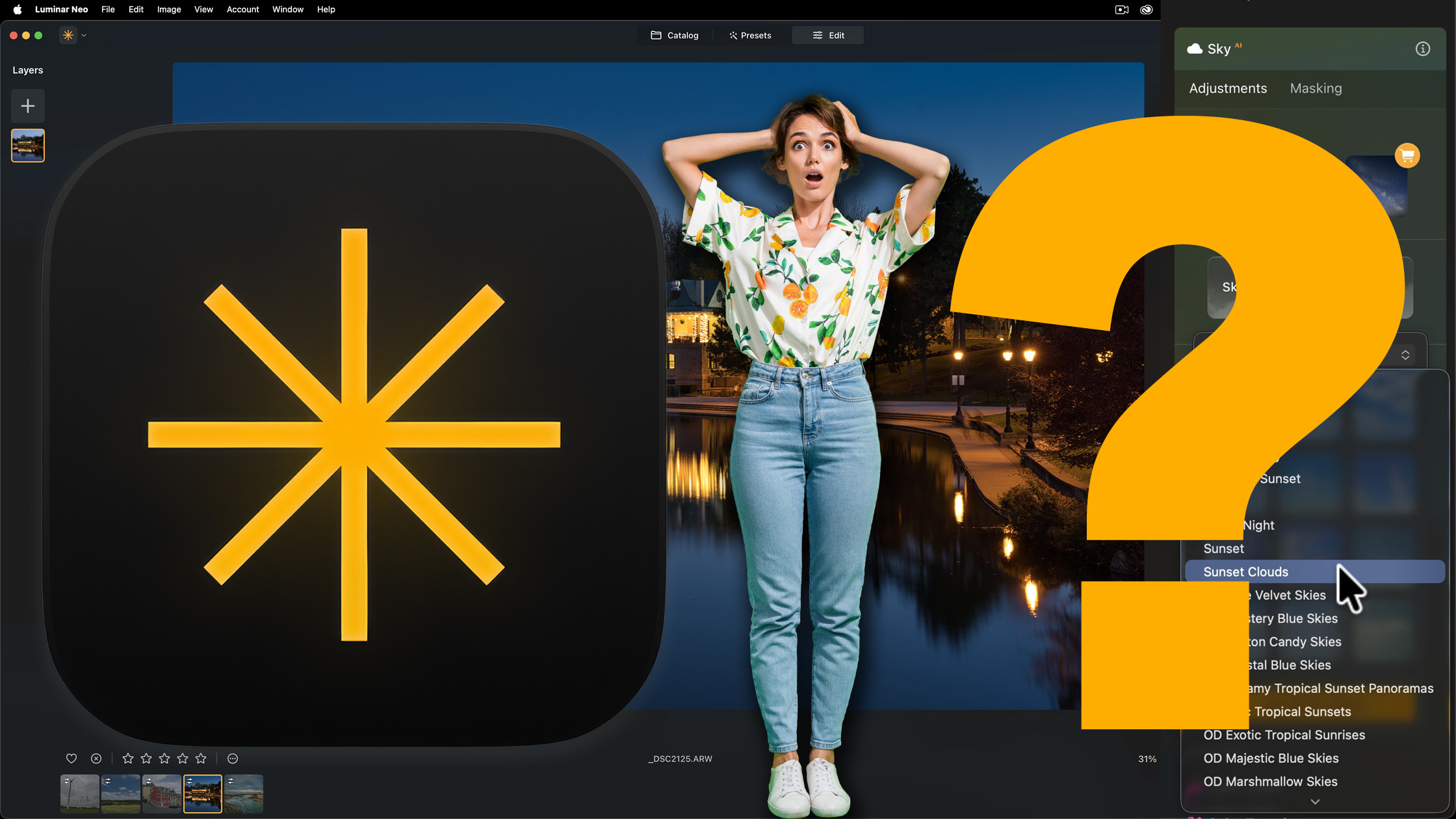Screen dimensions: 1456x819
Task: Open the Presets view
Action: coord(750,35)
